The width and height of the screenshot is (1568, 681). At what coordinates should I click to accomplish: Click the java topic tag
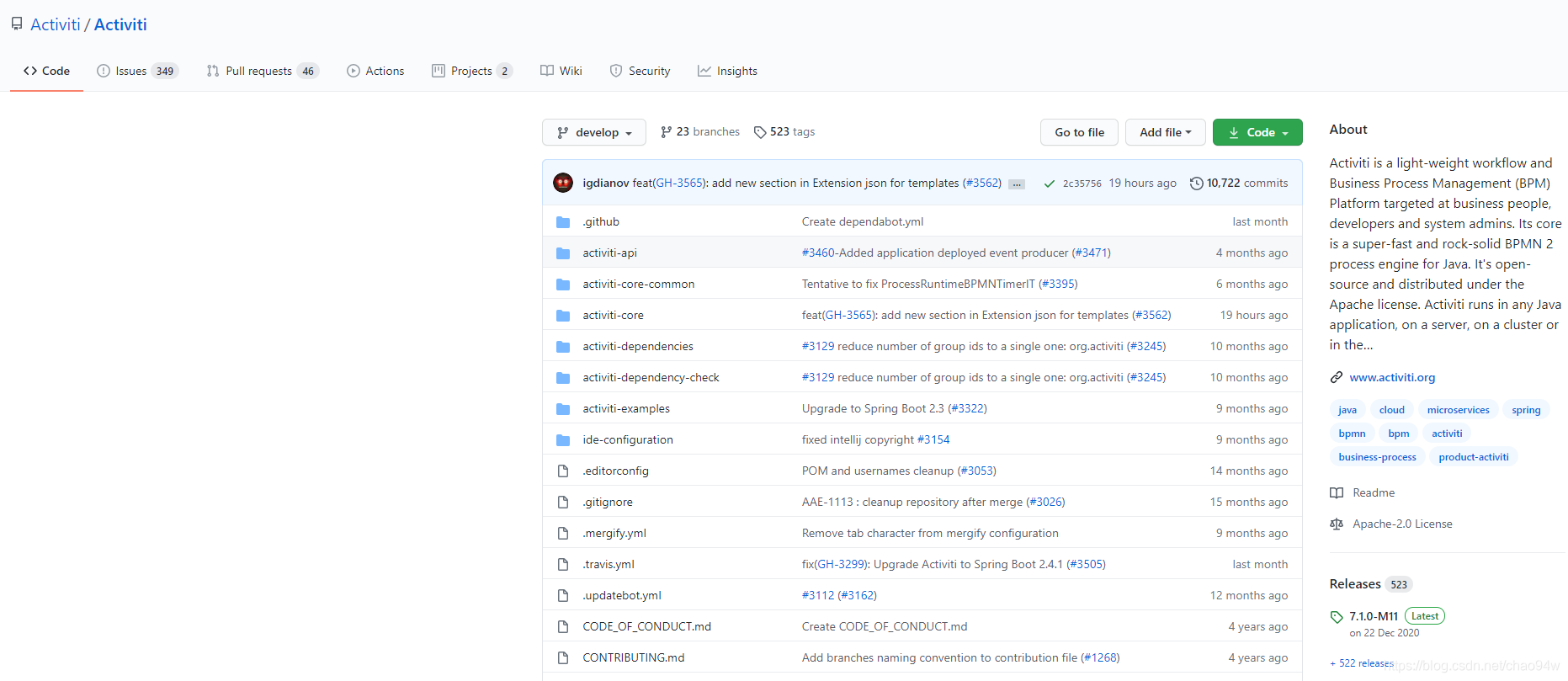pos(1347,410)
